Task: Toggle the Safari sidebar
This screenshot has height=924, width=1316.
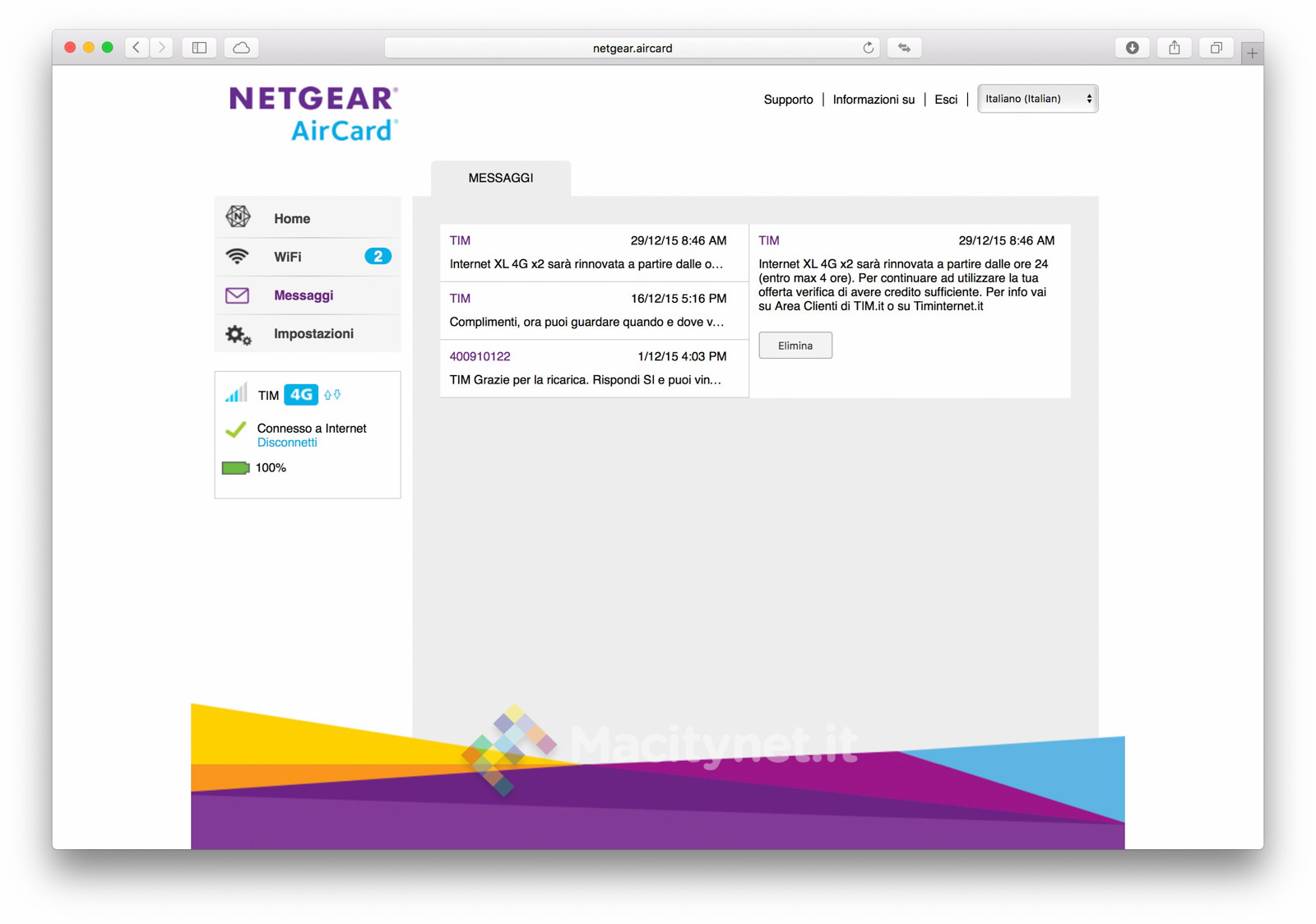Action: (199, 48)
